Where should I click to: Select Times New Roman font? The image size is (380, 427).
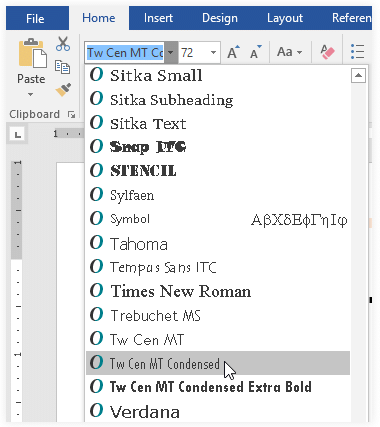[218, 291]
